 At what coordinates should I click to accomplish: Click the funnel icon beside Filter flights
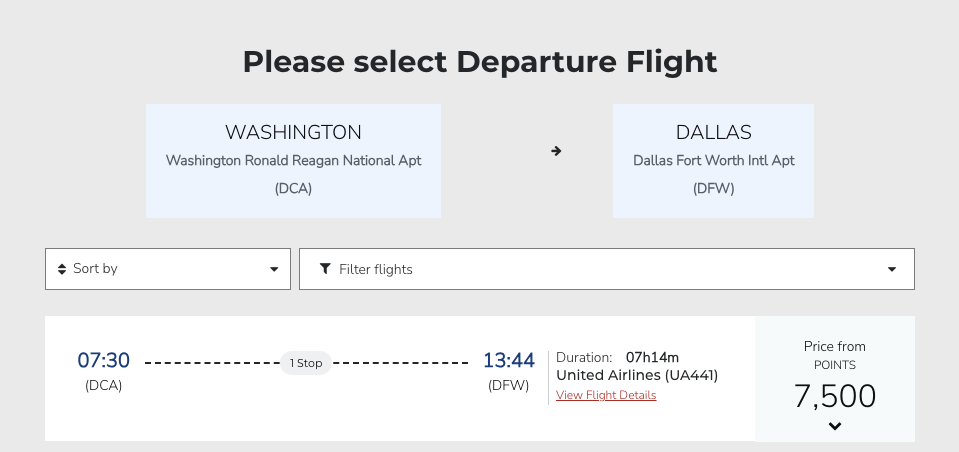click(x=325, y=269)
